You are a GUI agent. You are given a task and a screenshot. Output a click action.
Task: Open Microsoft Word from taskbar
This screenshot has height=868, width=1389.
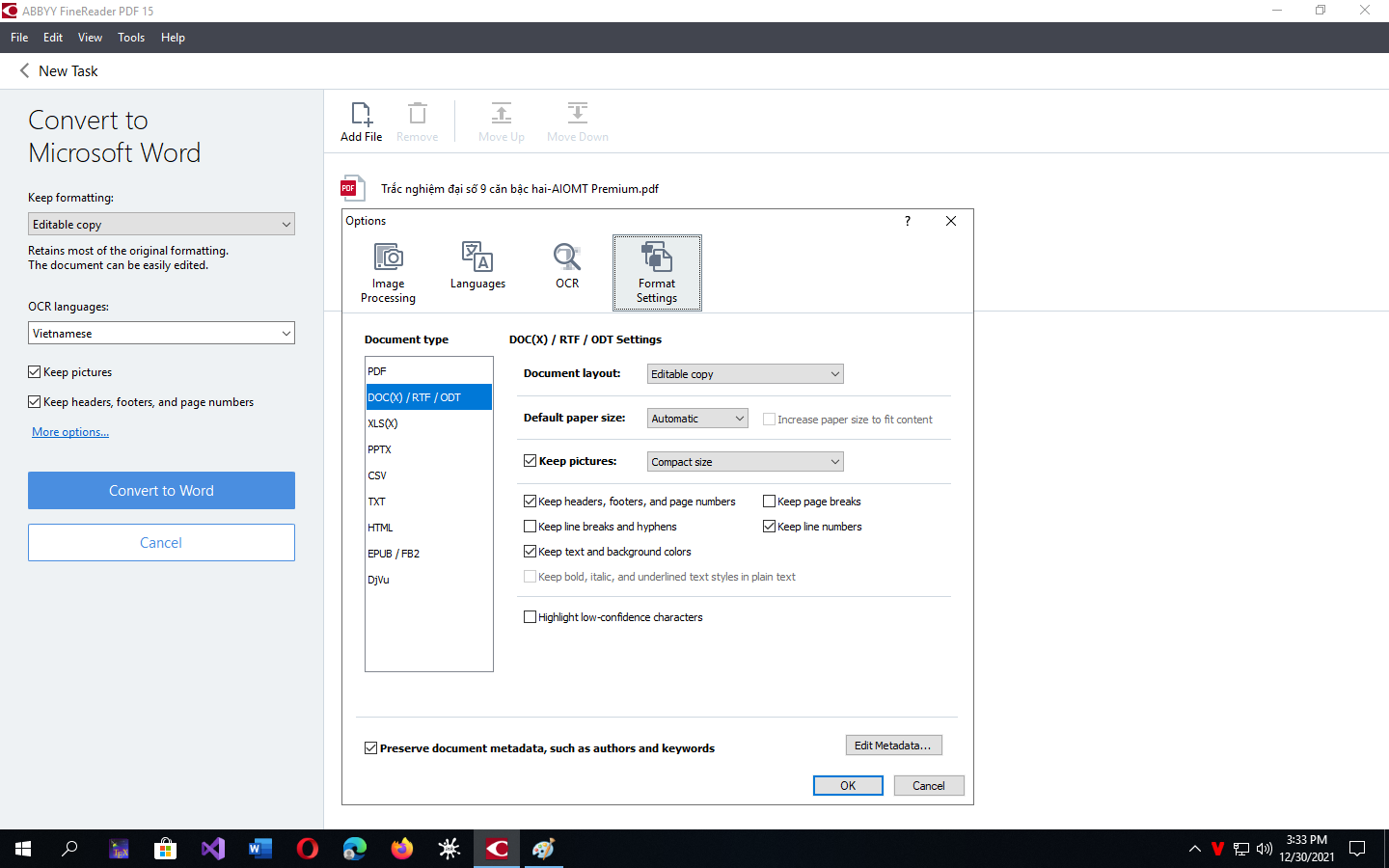[x=260, y=849]
